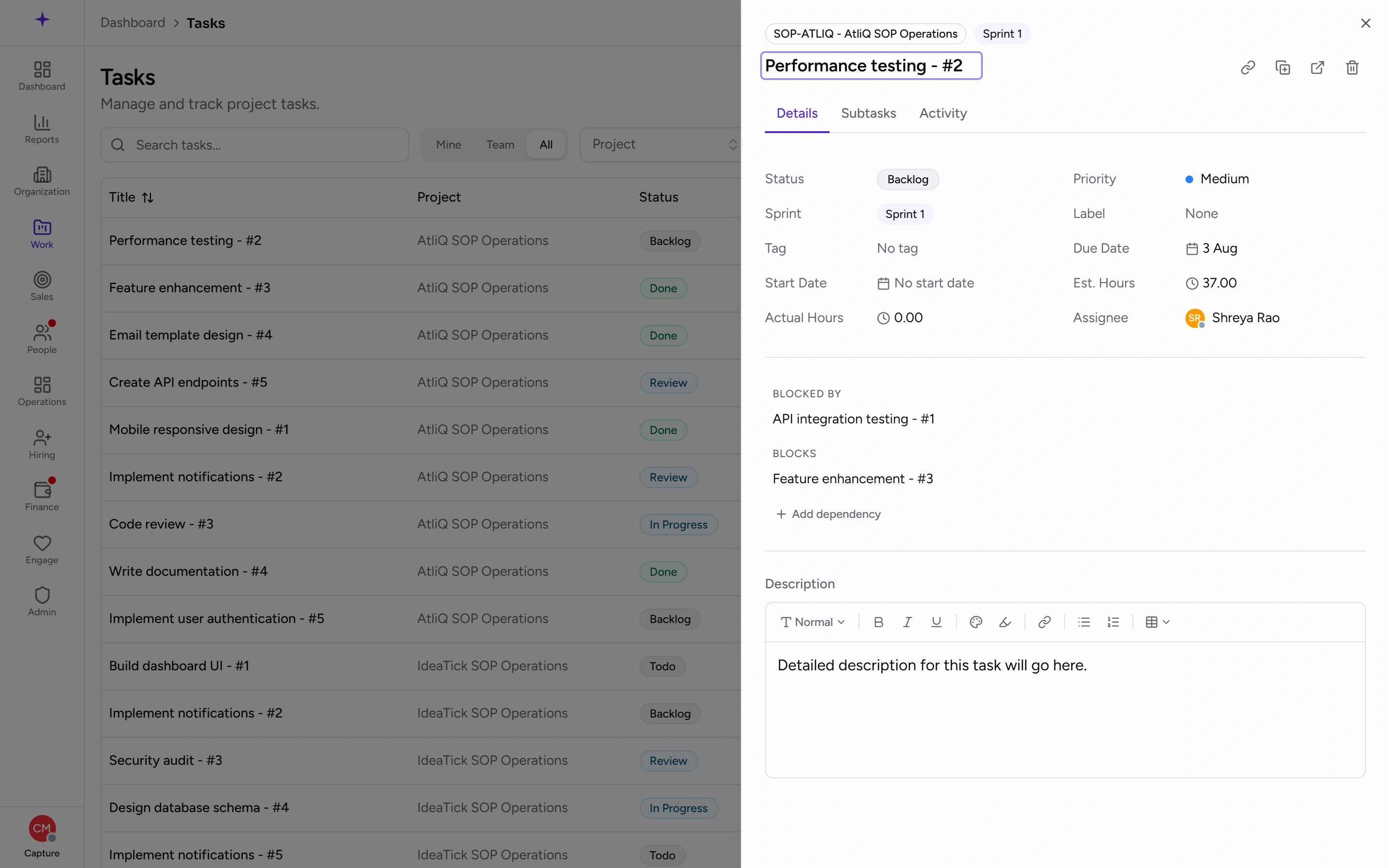1389x868 pixels.
Task: Delete the task trash icon
Action: click(1352, 68)
